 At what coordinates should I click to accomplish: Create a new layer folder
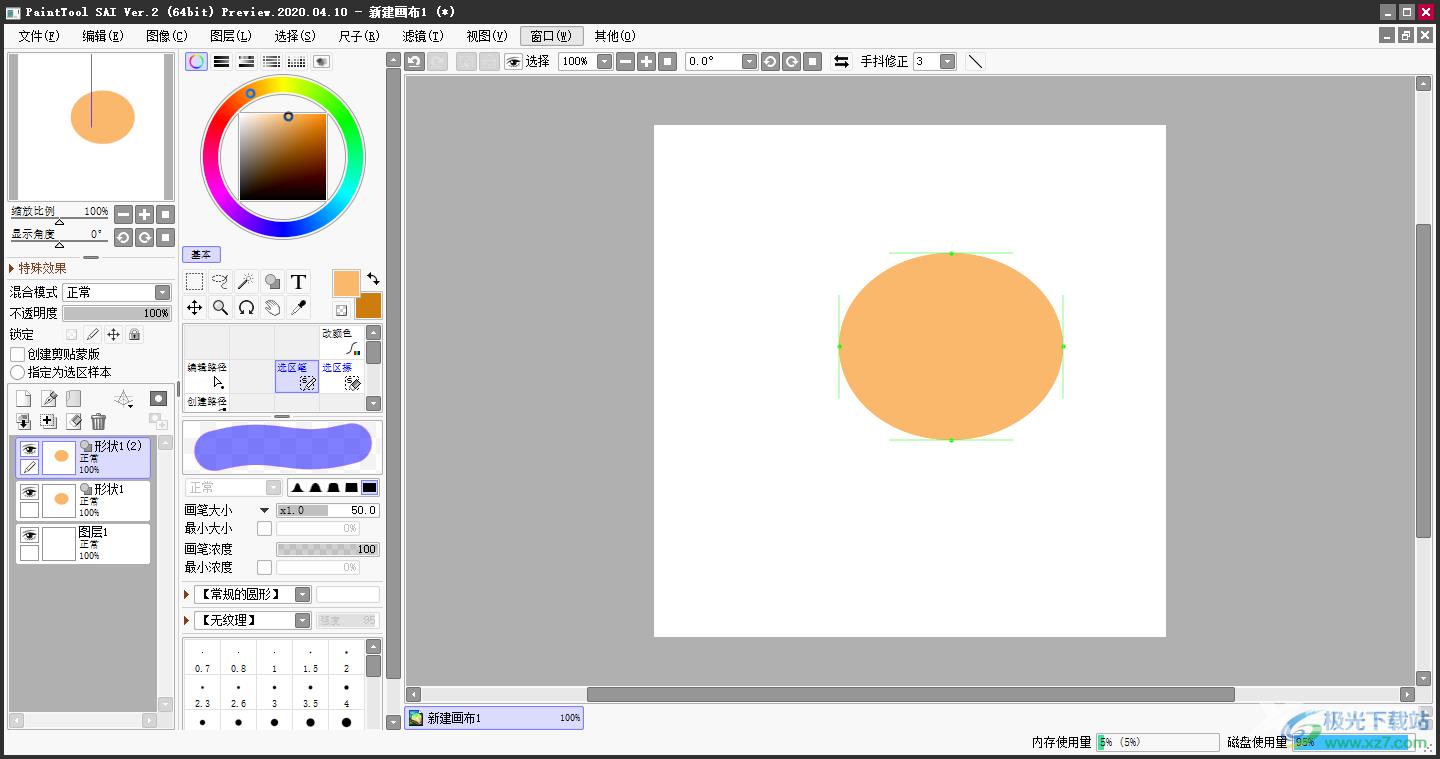74,399
